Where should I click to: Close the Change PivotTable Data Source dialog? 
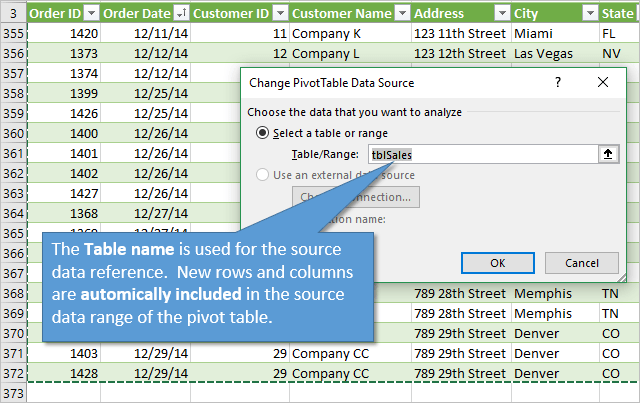point(609,83)
